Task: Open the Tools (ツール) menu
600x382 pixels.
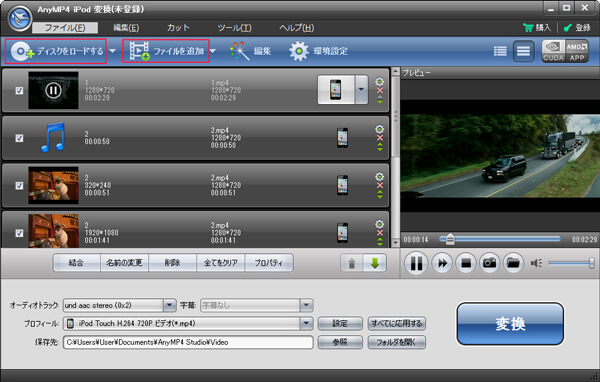Action: click(x=234, y=28)
